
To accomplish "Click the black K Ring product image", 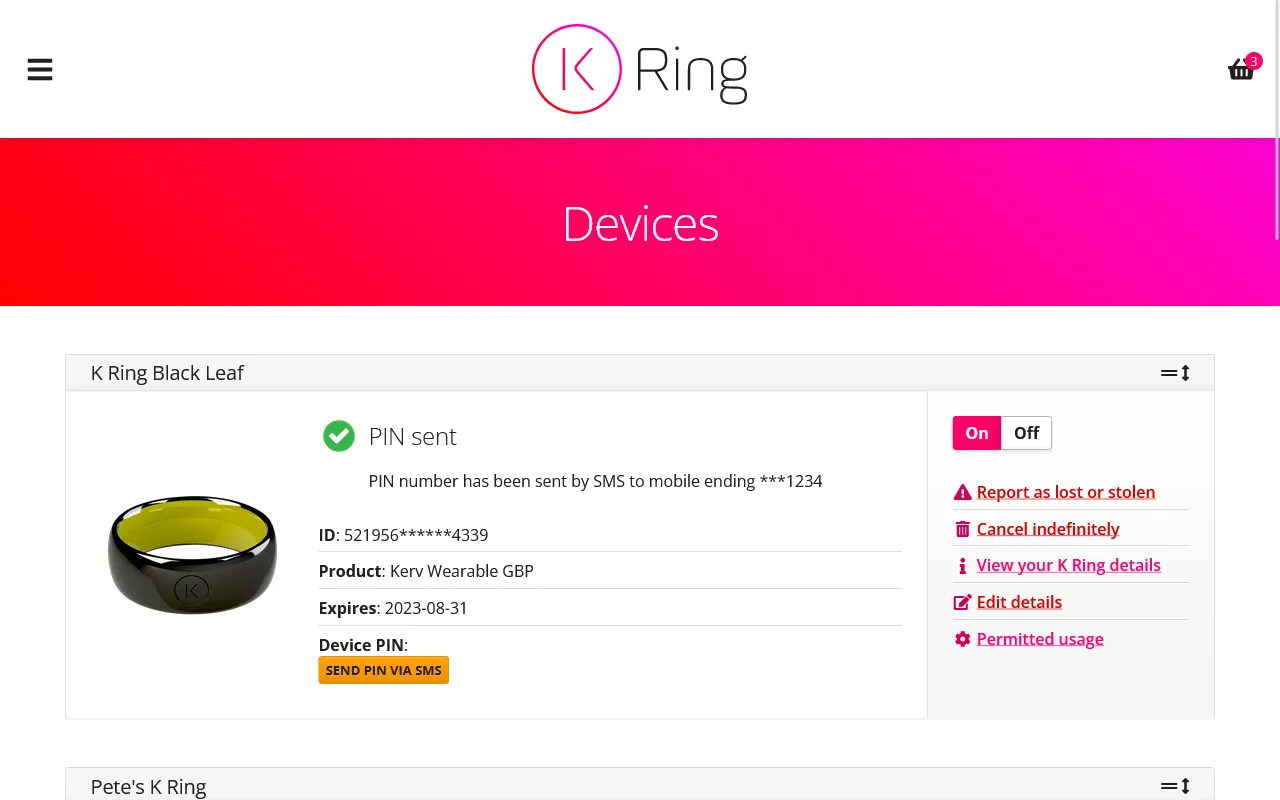I will (192, 554).
